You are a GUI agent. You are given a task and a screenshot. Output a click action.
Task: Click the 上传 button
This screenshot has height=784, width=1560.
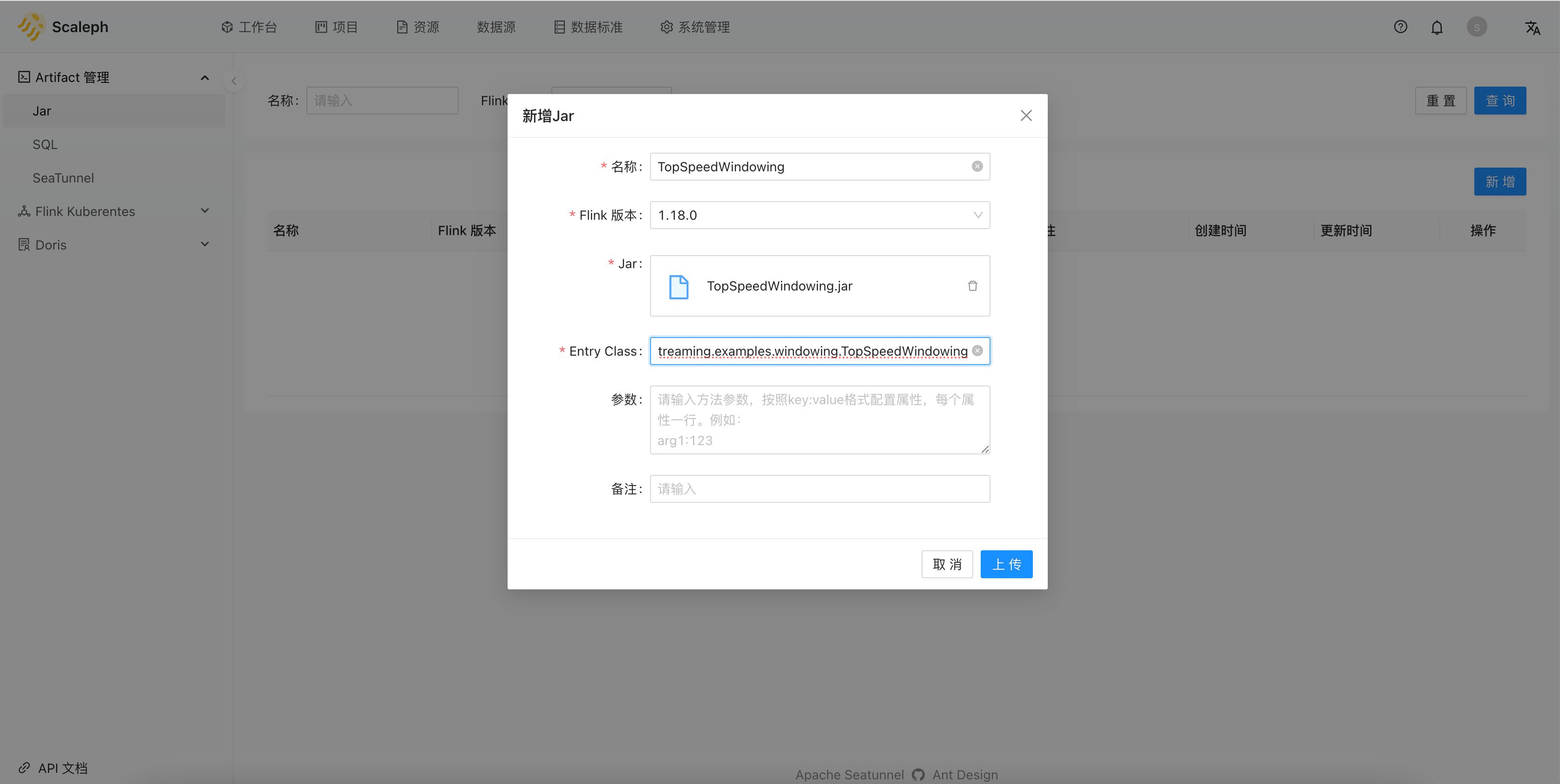click(x=1006, y=564)
